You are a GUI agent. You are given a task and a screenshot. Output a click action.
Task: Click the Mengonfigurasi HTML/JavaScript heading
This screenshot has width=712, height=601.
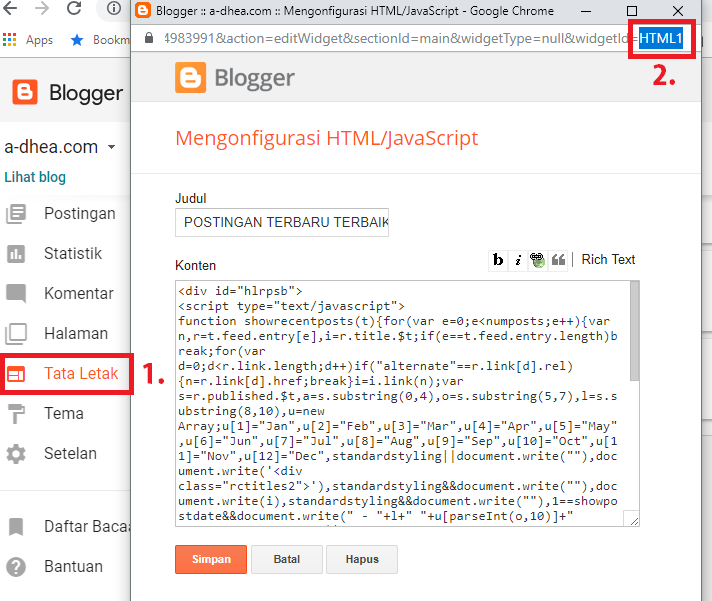[326, 138]
